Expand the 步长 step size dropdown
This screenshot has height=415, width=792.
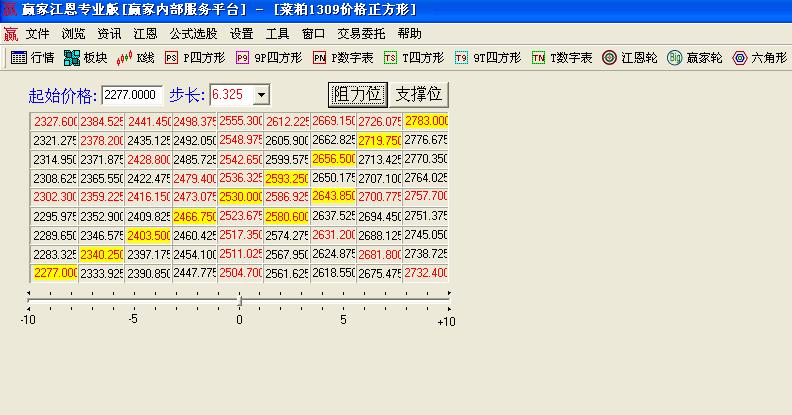tap(261, 95)
